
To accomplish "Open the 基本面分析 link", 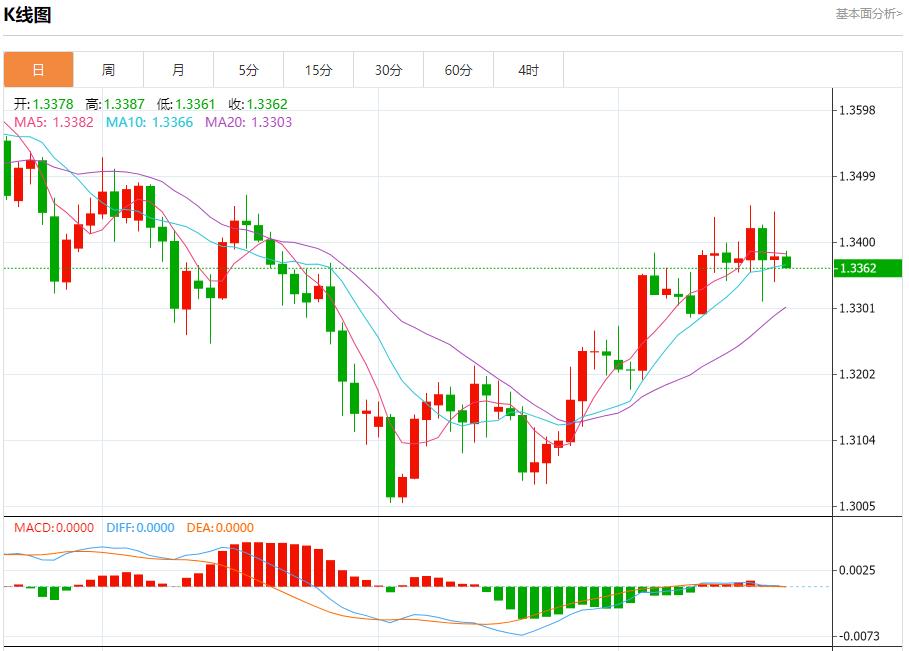I will (x=868, y=14).
